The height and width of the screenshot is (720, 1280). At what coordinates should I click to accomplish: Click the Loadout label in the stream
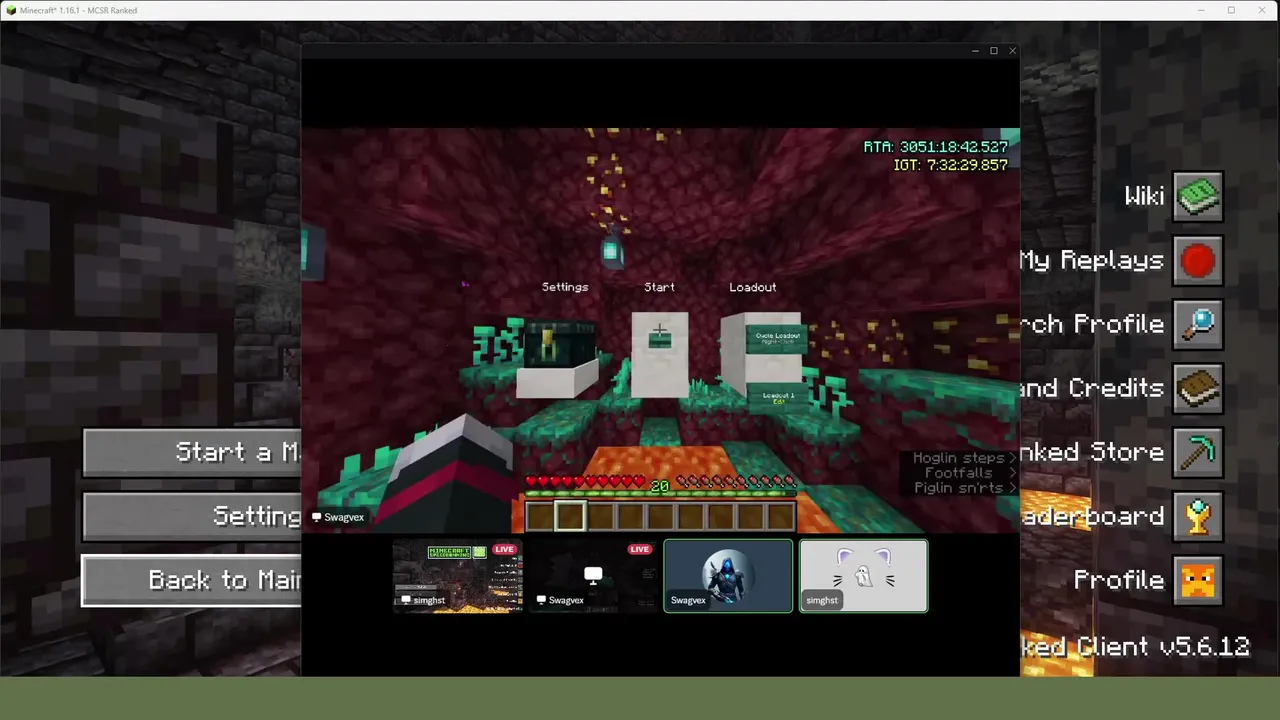pyautogui.click(x=753, y=287)
